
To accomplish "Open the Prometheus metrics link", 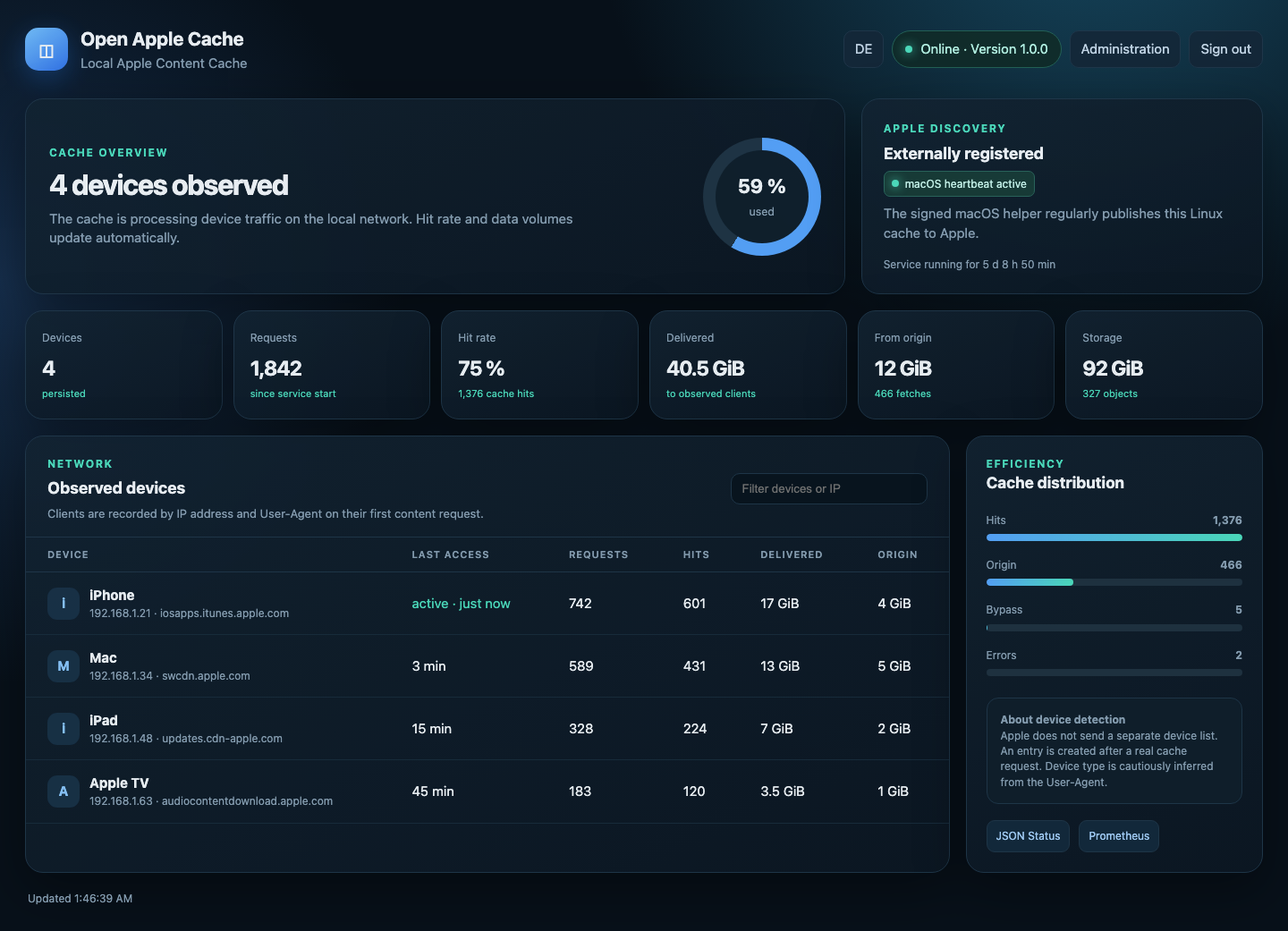I will click(x=1119, y=836).
